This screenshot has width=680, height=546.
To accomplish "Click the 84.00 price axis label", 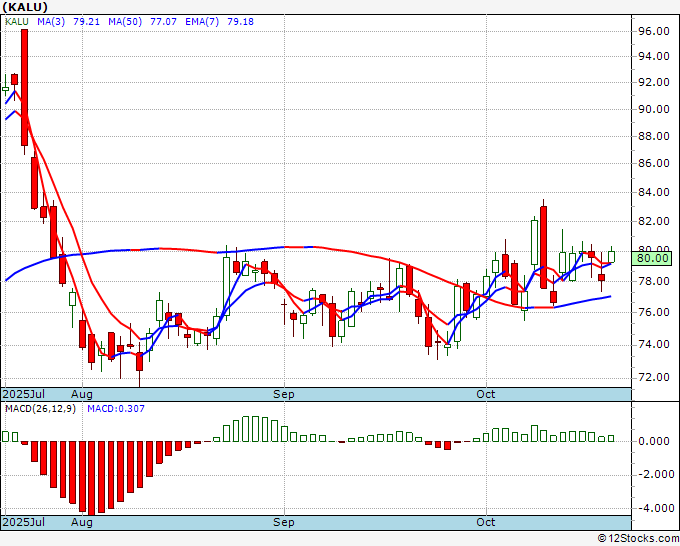I will point(654,192).
